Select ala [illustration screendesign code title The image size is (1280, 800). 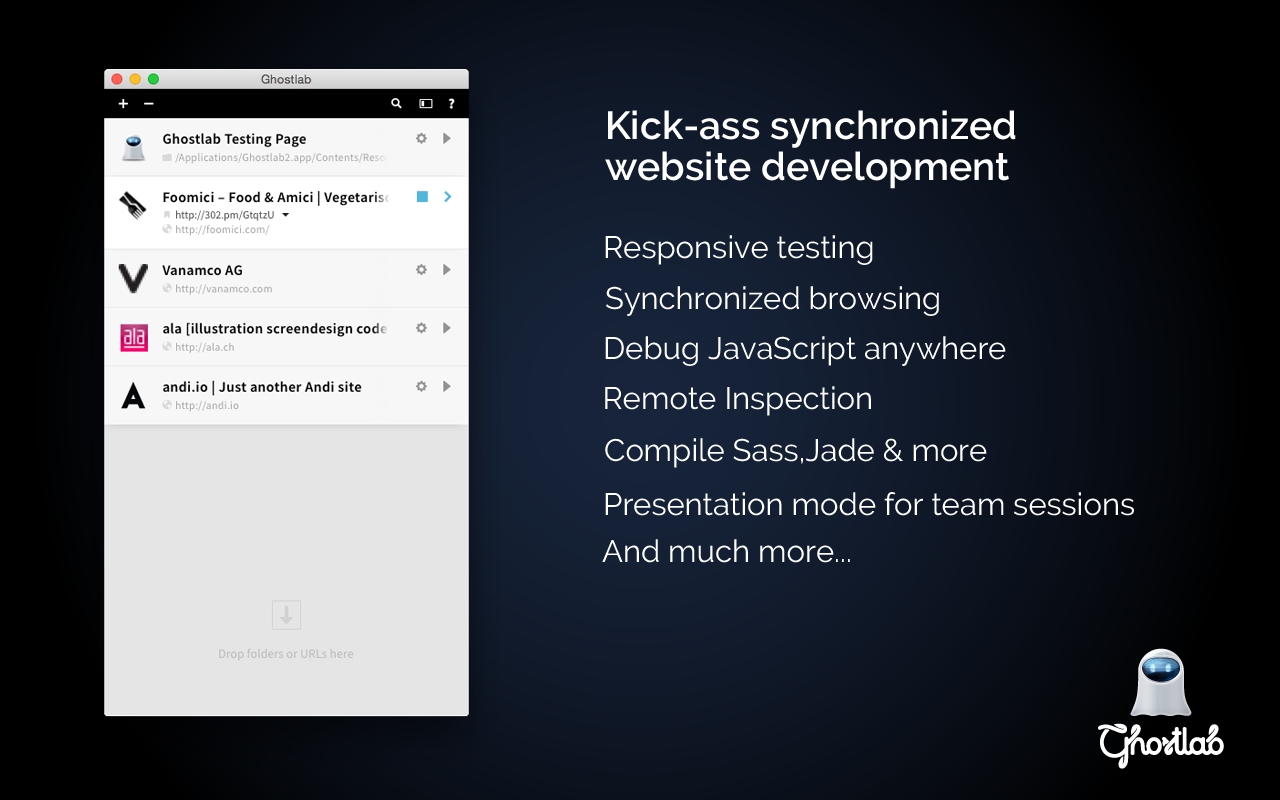click(x=275, y=328)
